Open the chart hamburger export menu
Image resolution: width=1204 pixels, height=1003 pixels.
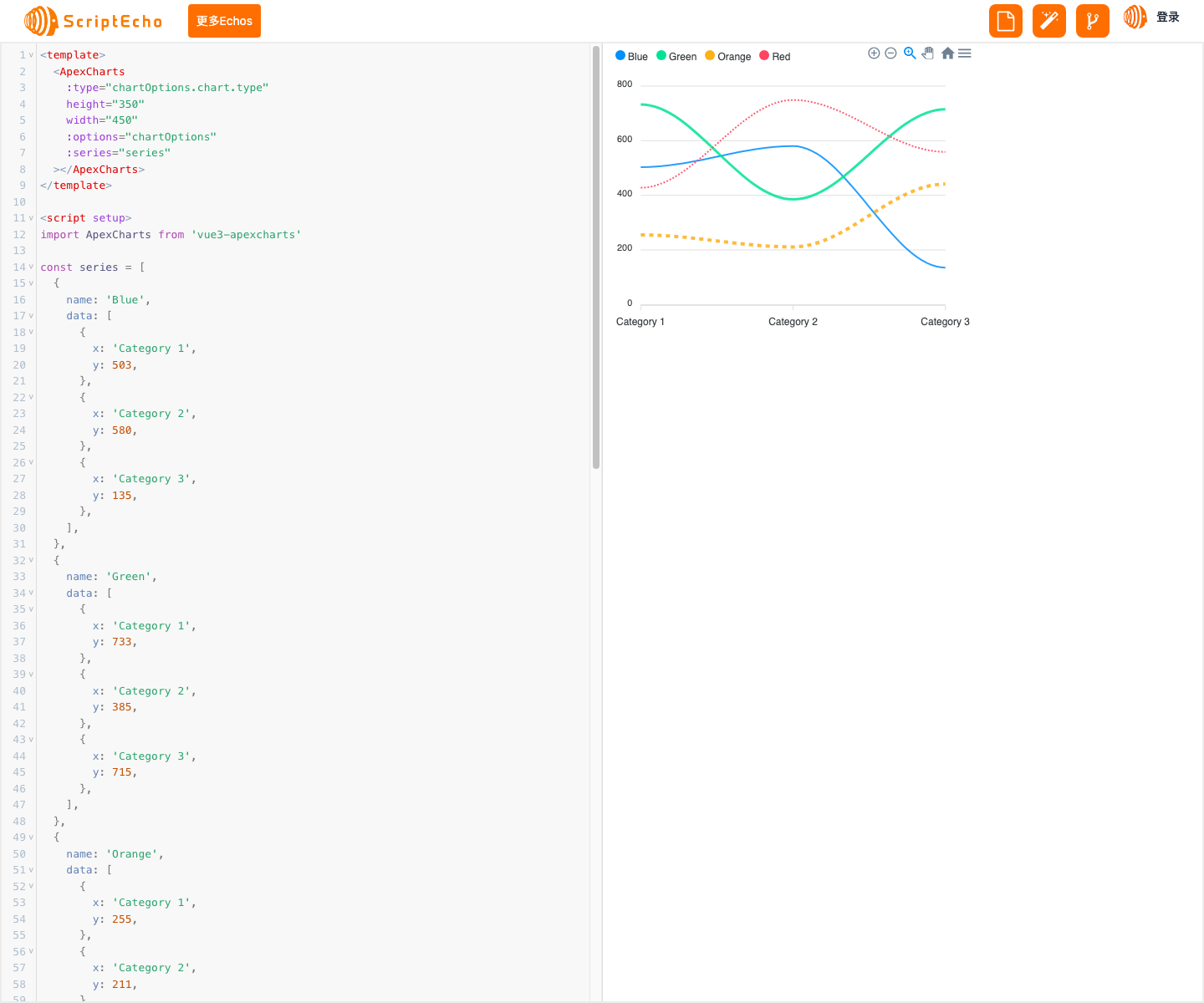pos(965,53)
